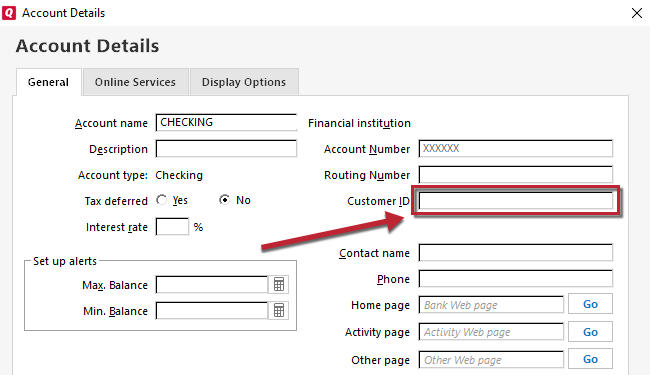Image resolution: width=650 pixels, height=375 pixels.
Task: Click the Min. Balance input field
Action: pos(212,311)
